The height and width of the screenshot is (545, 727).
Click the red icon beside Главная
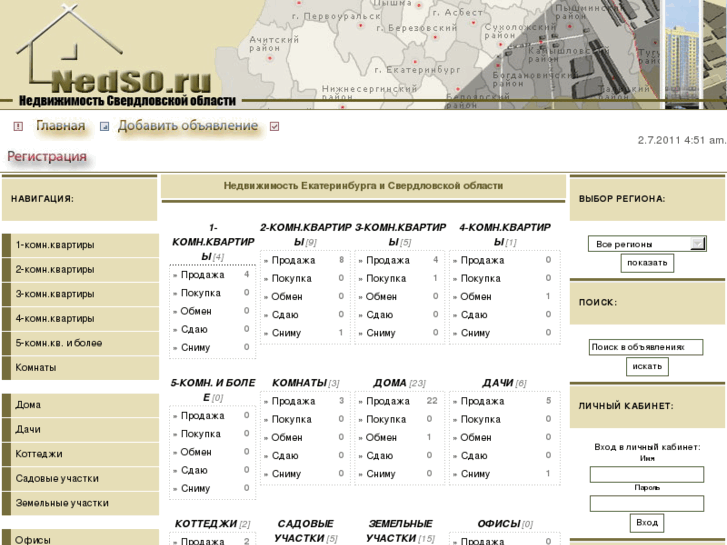tap(18, 127)
